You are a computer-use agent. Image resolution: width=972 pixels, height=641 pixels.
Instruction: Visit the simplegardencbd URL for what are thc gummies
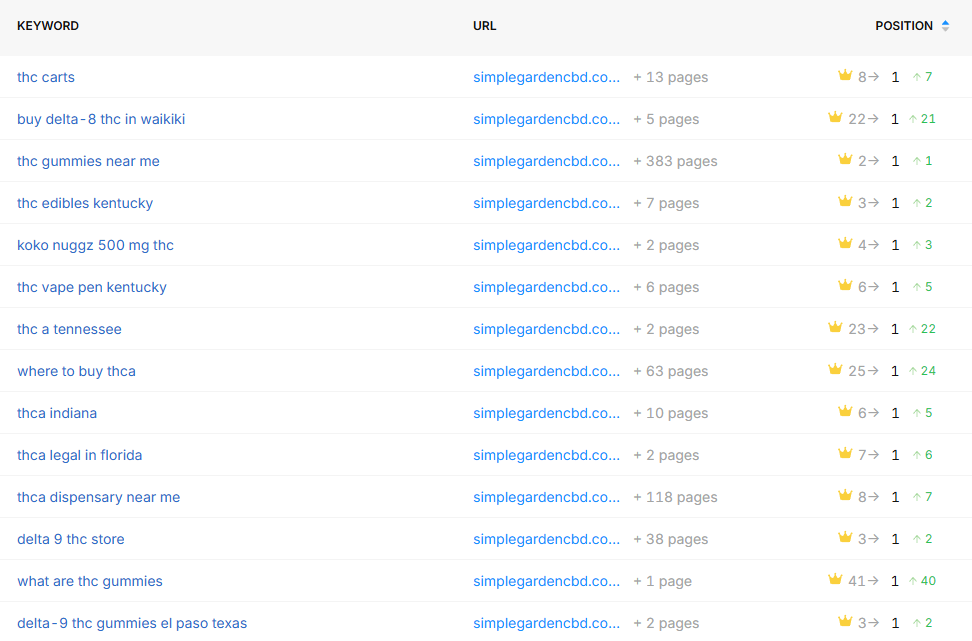point(546,581)
